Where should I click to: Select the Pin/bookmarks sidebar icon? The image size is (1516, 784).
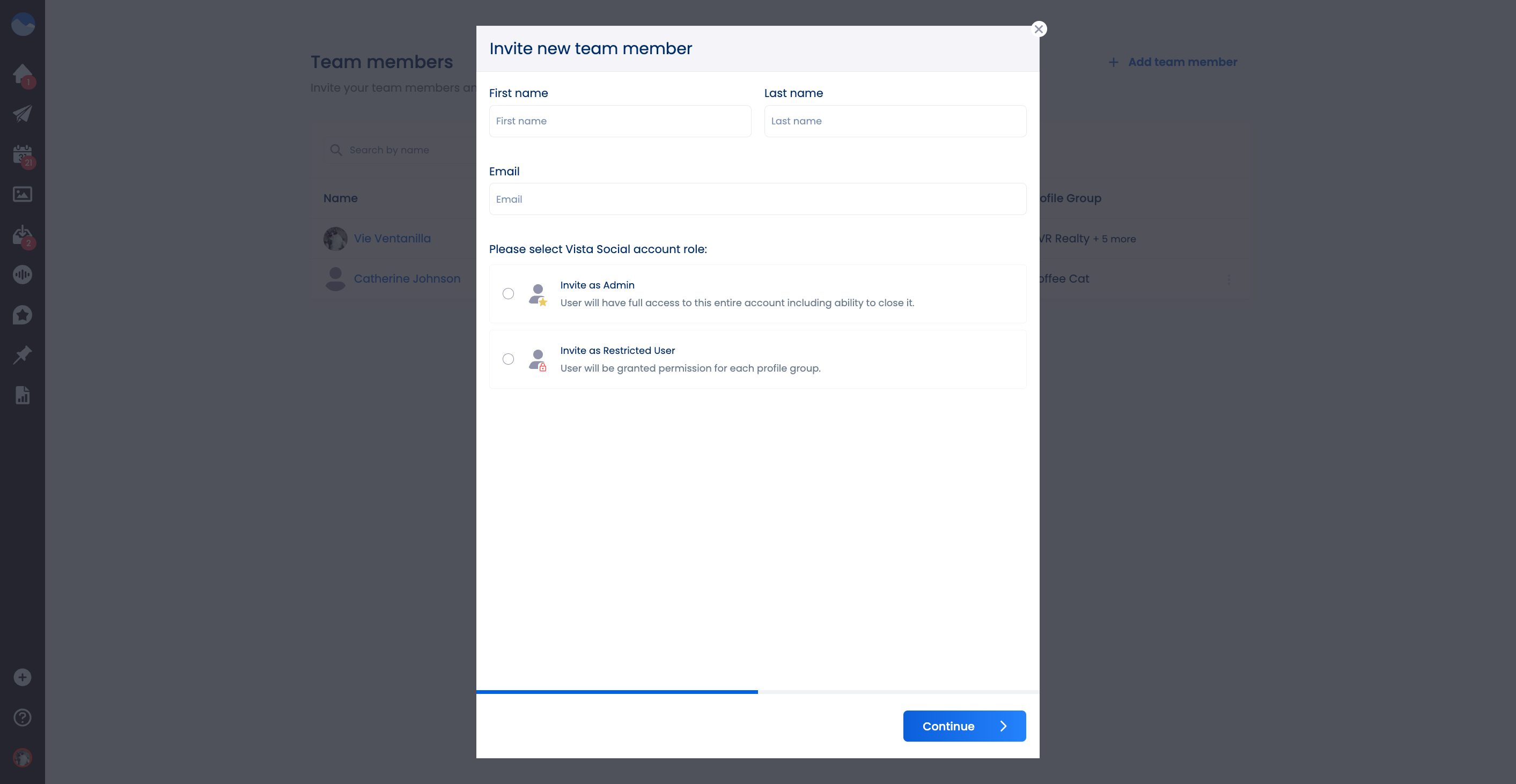pyautogui.click(x=23, y=354)
